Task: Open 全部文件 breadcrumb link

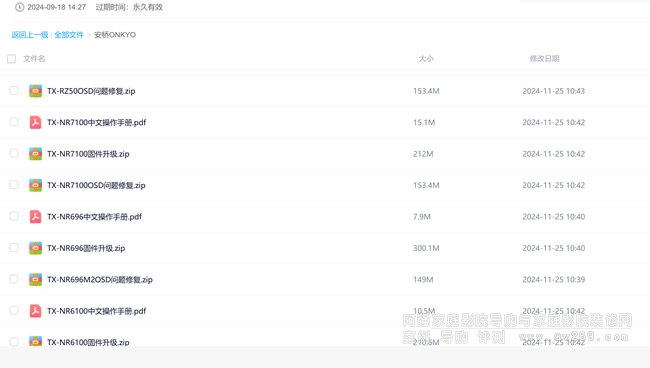Action: tap(69, 35)
